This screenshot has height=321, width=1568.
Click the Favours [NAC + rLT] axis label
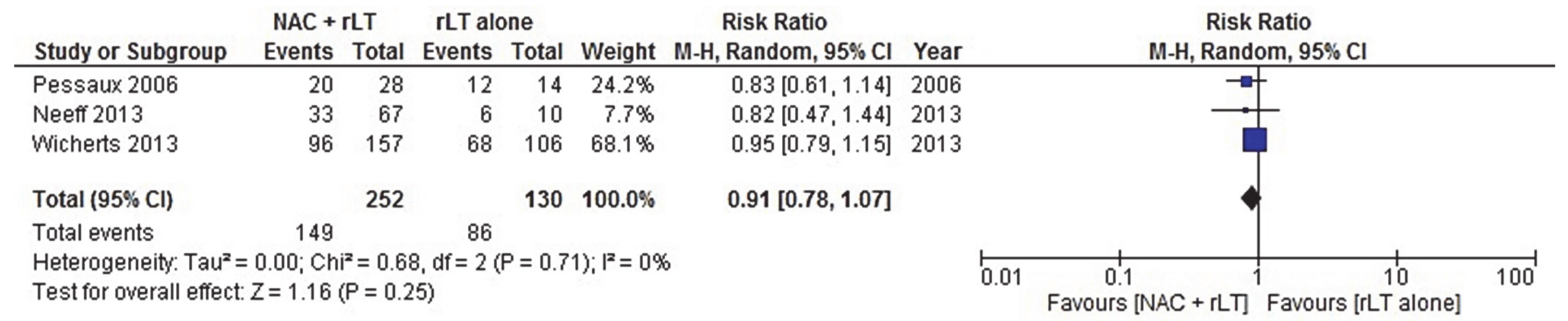pyautogui.click(x=1147, y=303)
